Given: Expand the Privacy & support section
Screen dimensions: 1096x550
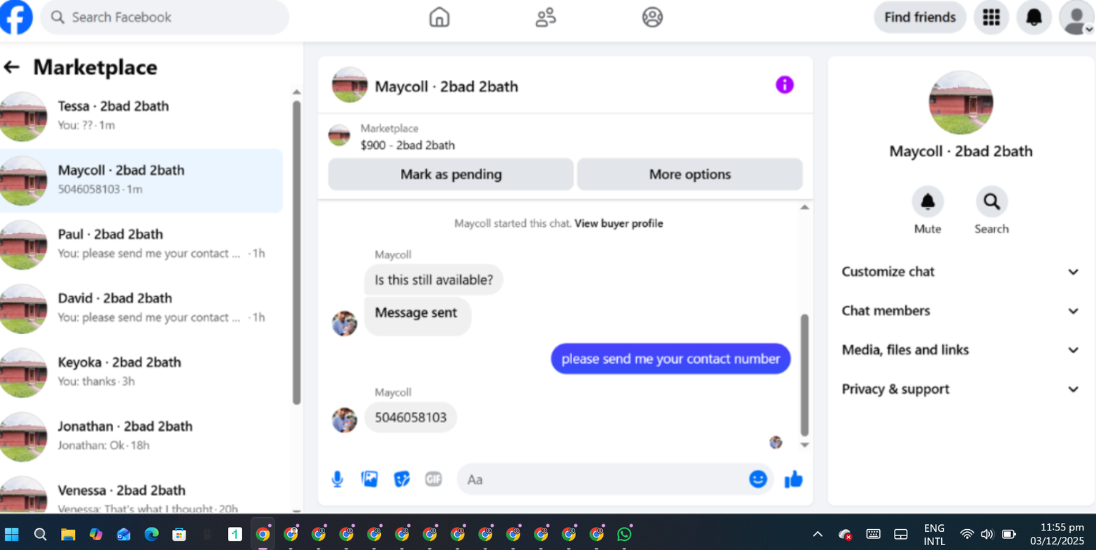Looking at the screenshot, I should point(960,389).
